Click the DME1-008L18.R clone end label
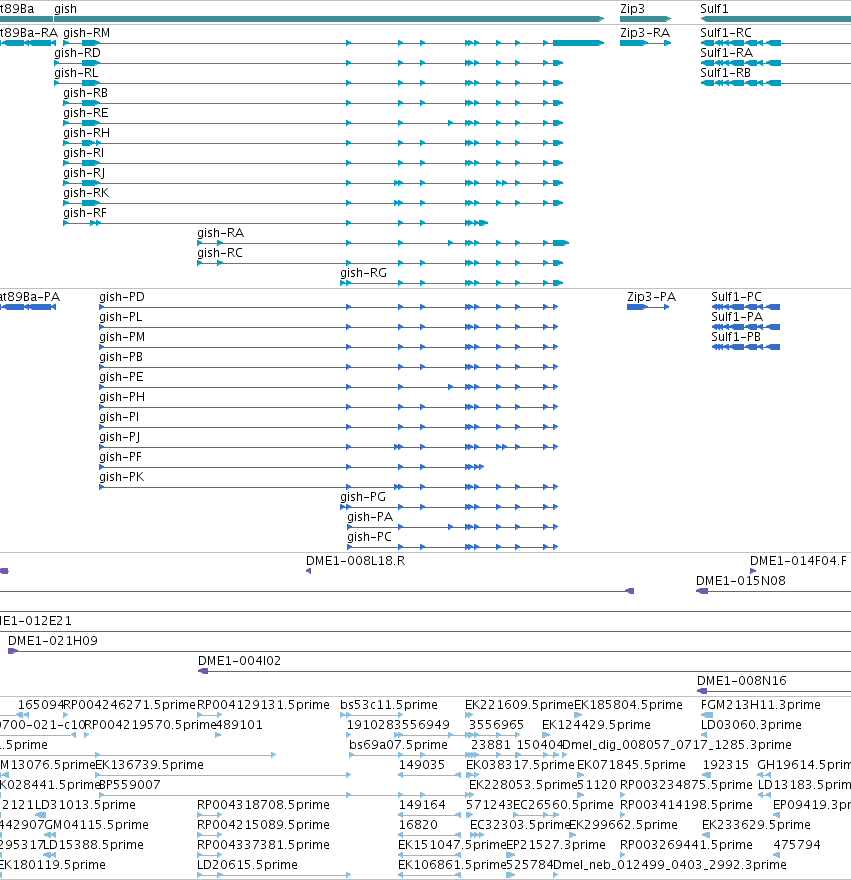Viewport: 851px width, 880px height. tap(355, 561)
